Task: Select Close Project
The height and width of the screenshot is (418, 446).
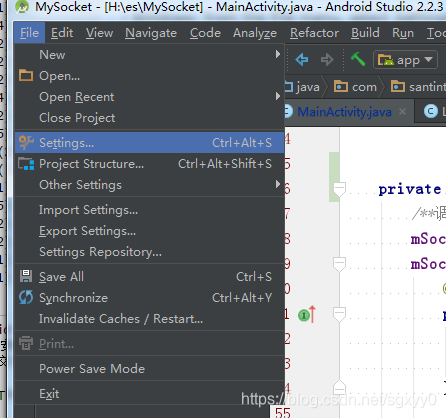Action: click(149, 118)
